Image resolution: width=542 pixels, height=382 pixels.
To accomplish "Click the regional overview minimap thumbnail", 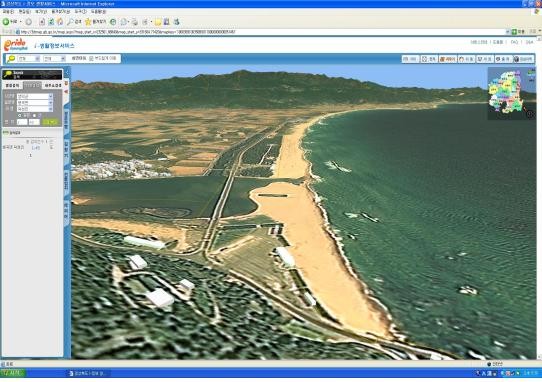I will 511,94.
